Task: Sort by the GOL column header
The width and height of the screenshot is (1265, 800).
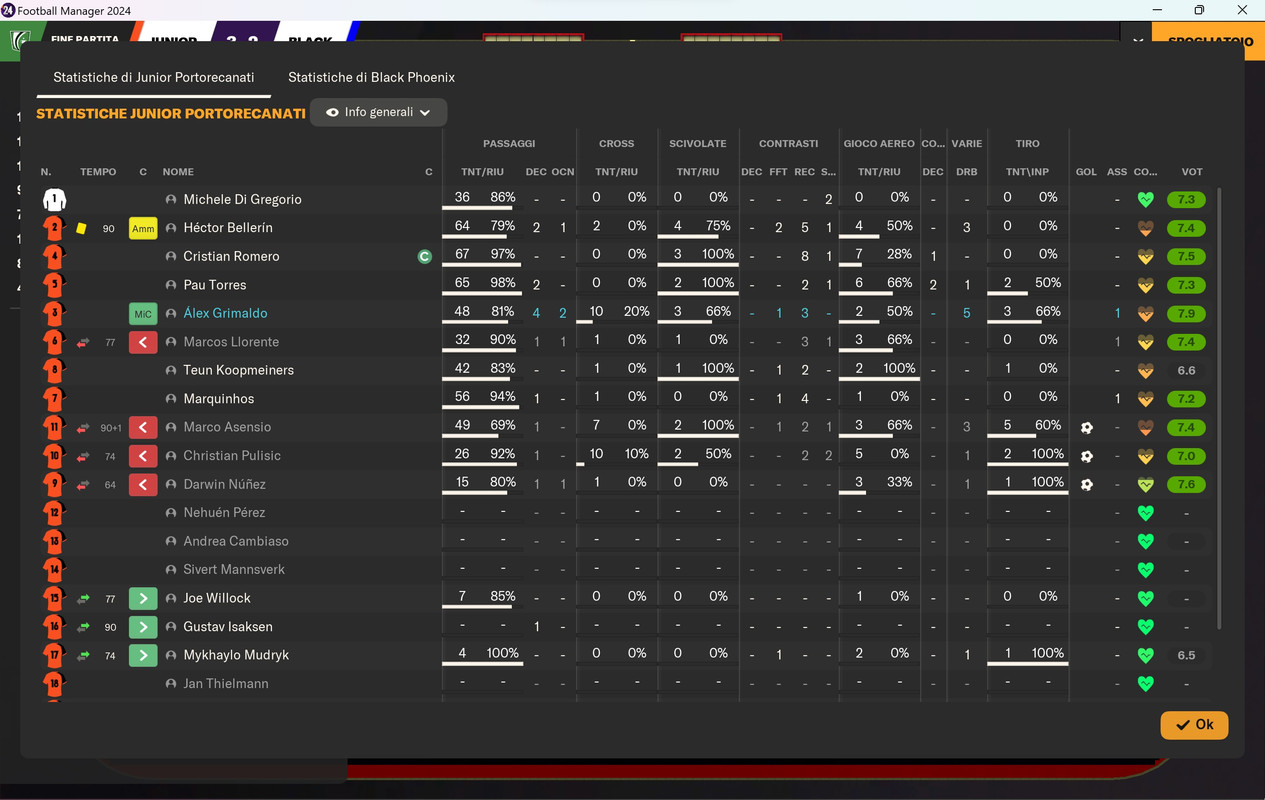Action: 1086,172
